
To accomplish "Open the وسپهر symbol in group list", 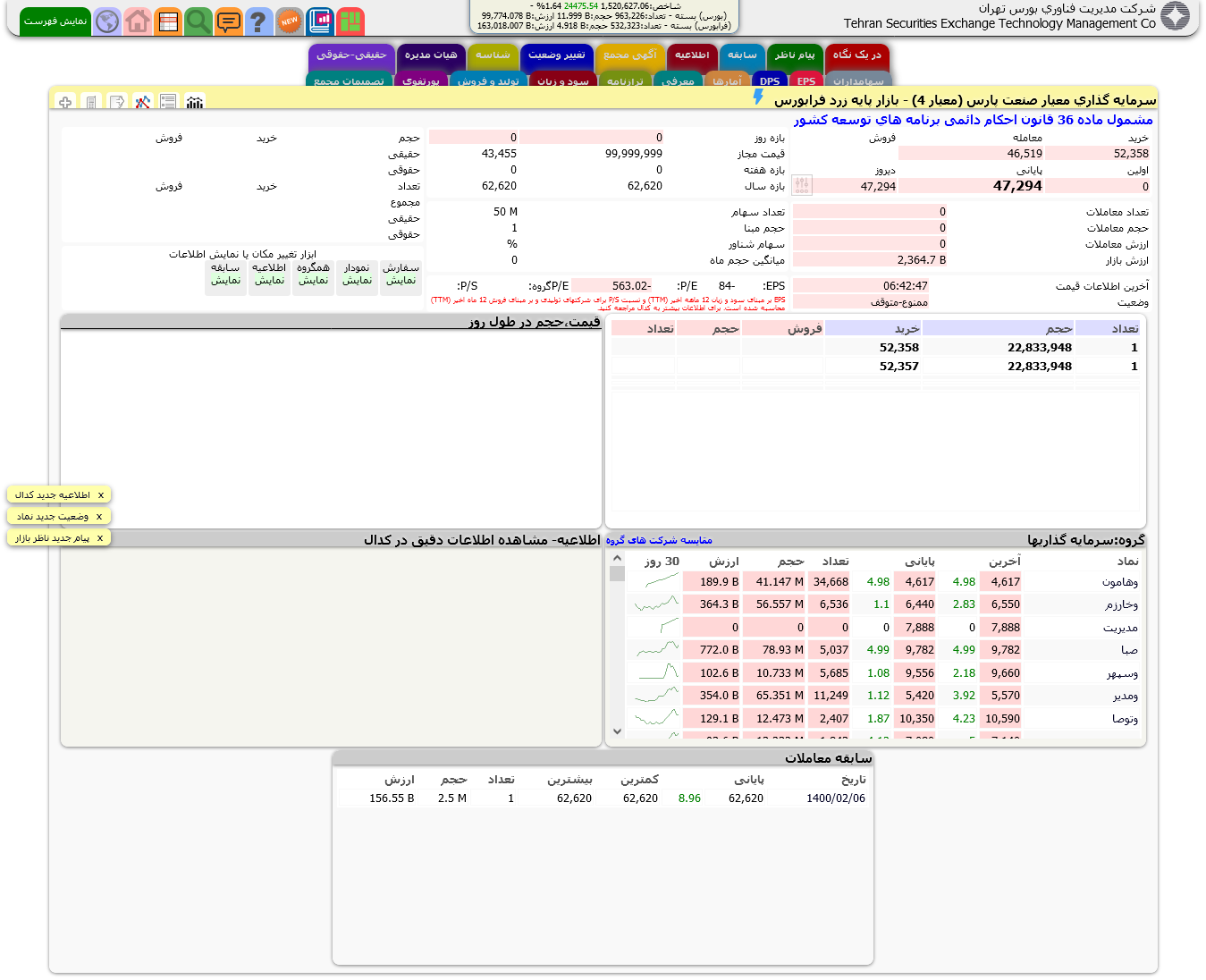I will pos(1123,673).
